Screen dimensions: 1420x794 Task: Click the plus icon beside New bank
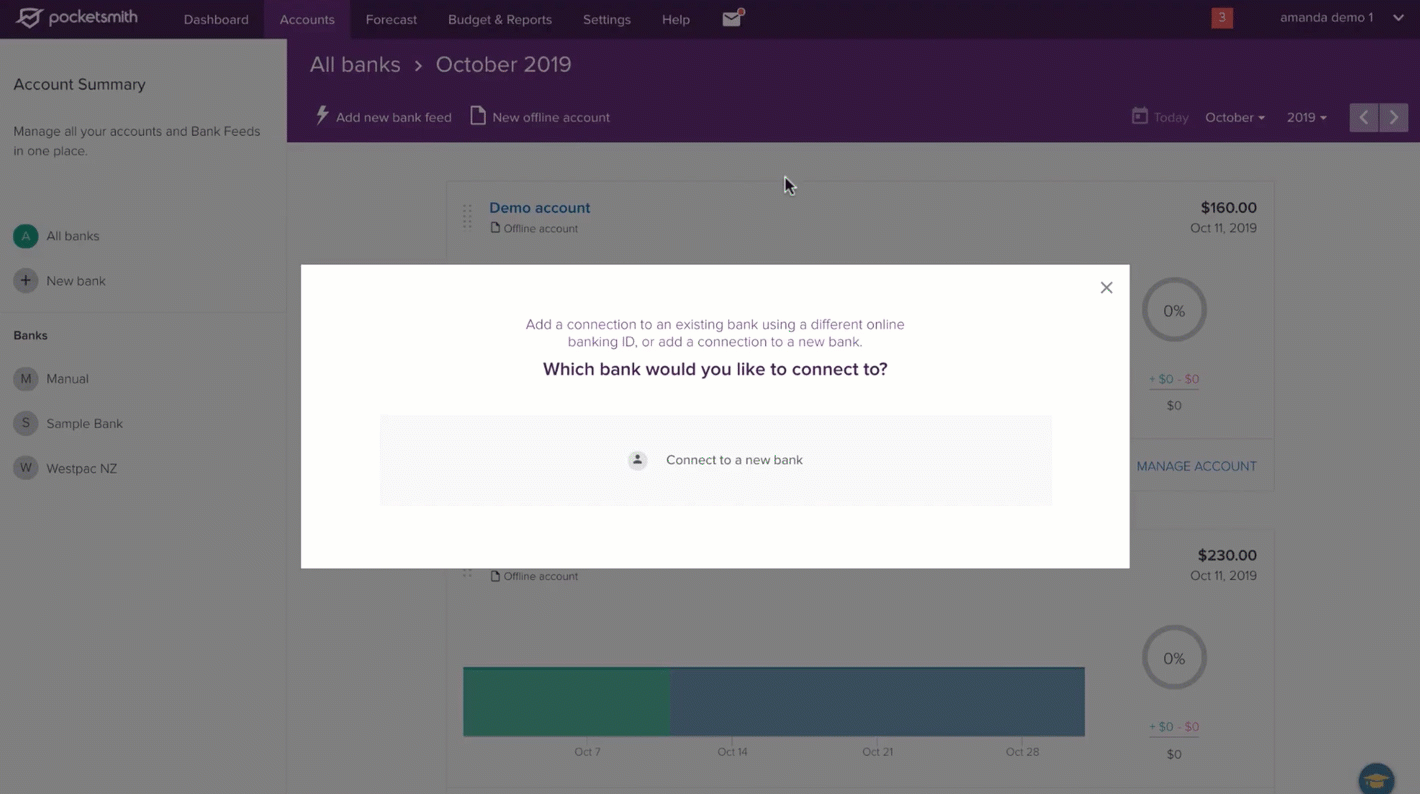point(26,281)
